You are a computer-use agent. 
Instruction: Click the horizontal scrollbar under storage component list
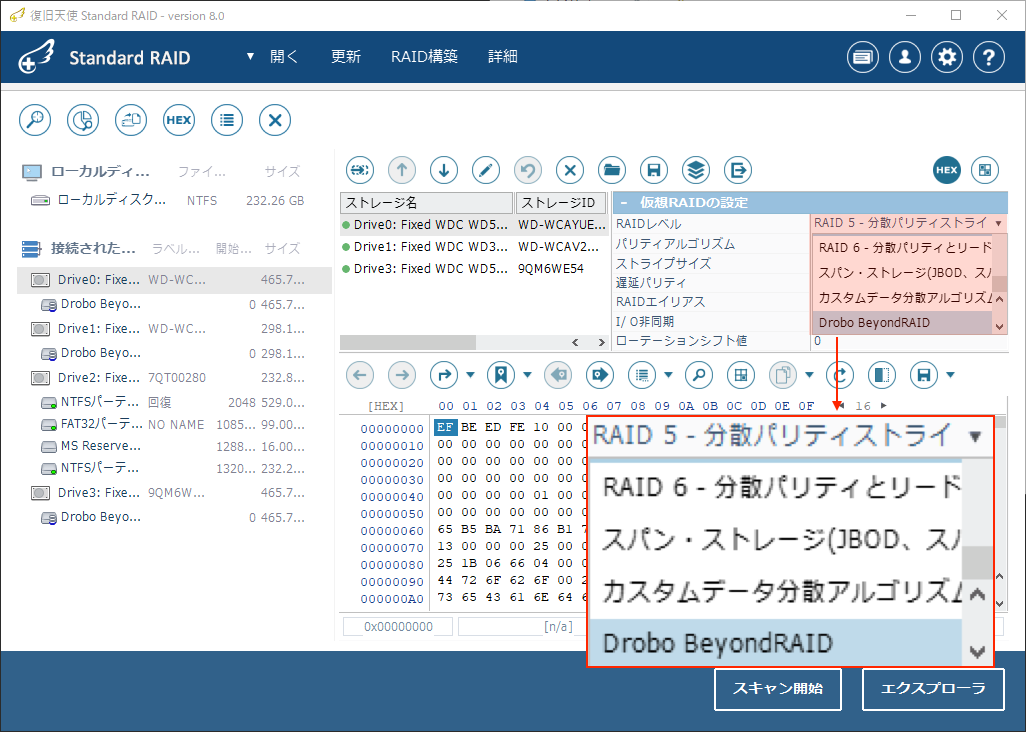tap(474, 342)
